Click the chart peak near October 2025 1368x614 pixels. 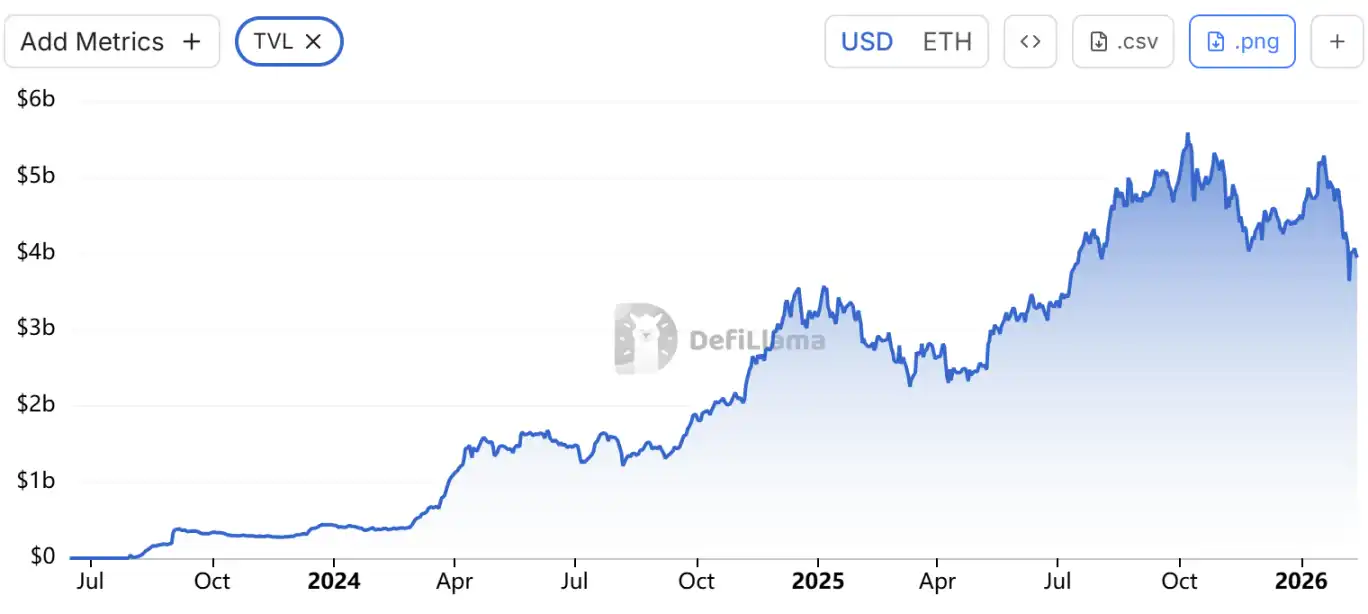pos(1188,135)
